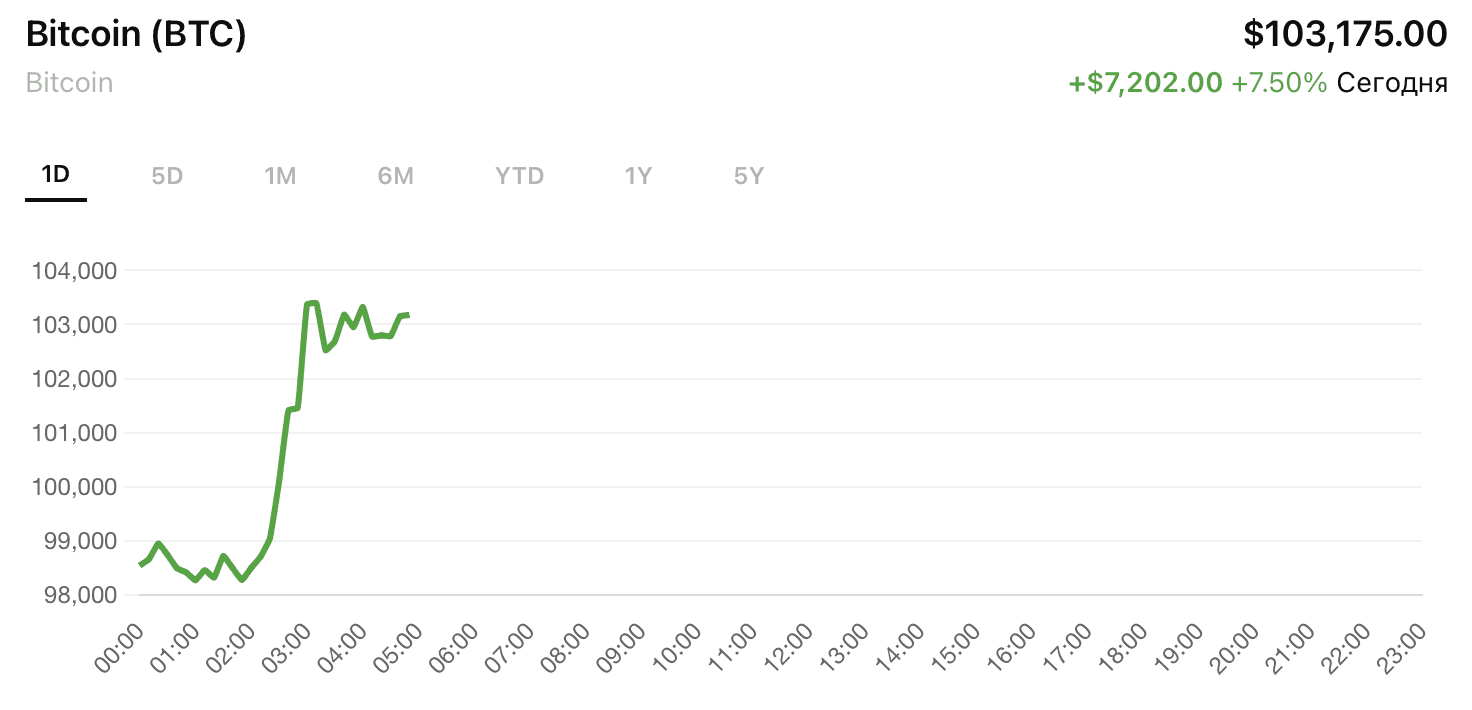Show the 6M chart range
The width and height of the screenshot is (1472, 710).
(395, 177)
